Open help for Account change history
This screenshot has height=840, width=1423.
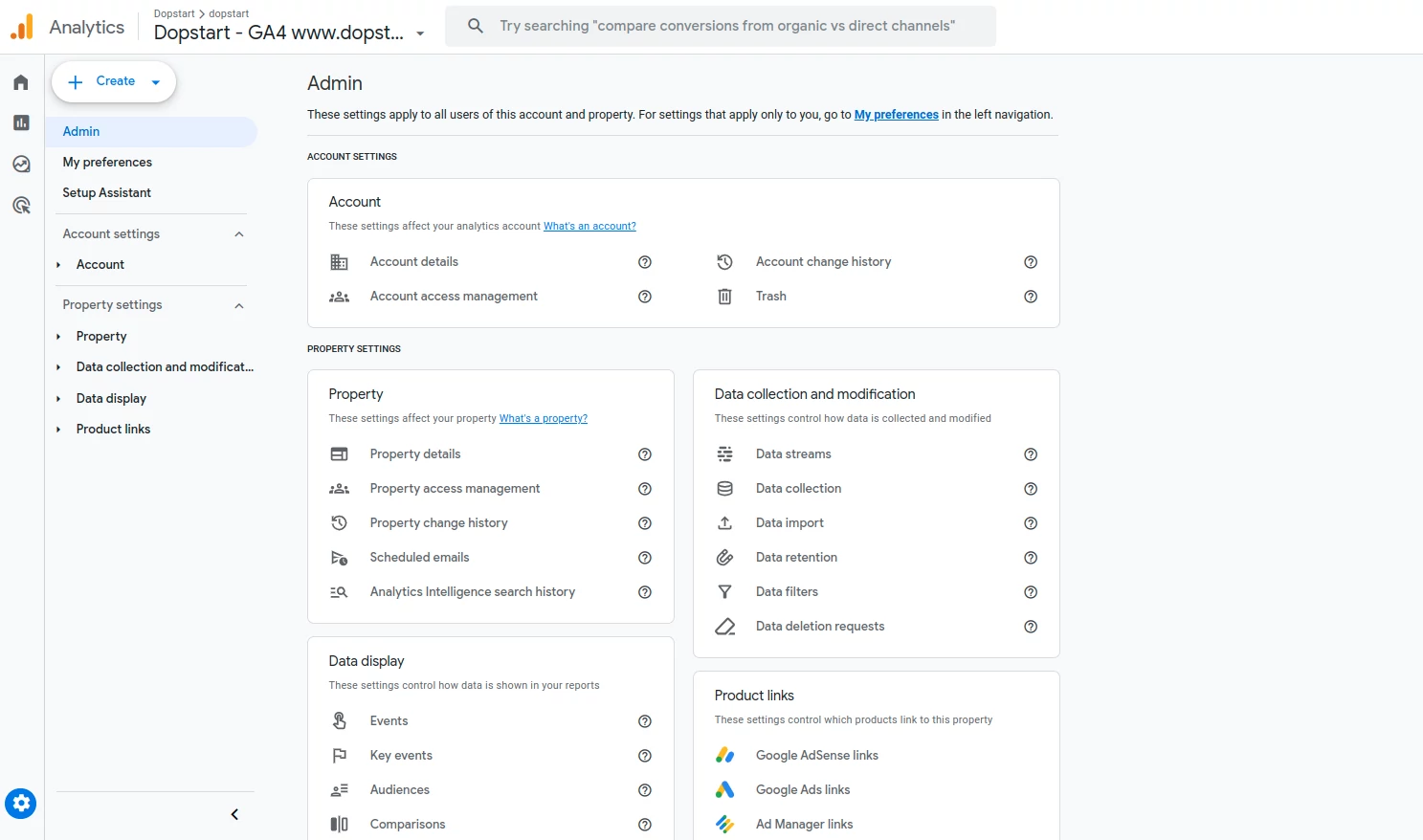coord(1031,262)
